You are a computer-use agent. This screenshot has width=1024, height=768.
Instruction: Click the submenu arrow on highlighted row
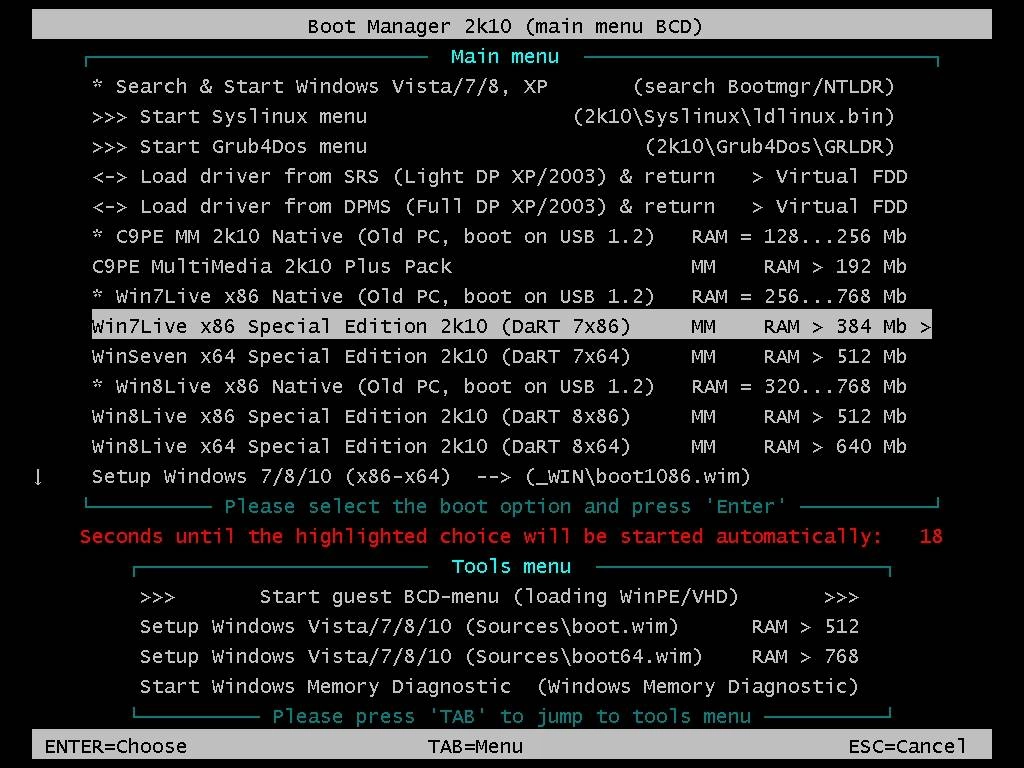[925, 327]
